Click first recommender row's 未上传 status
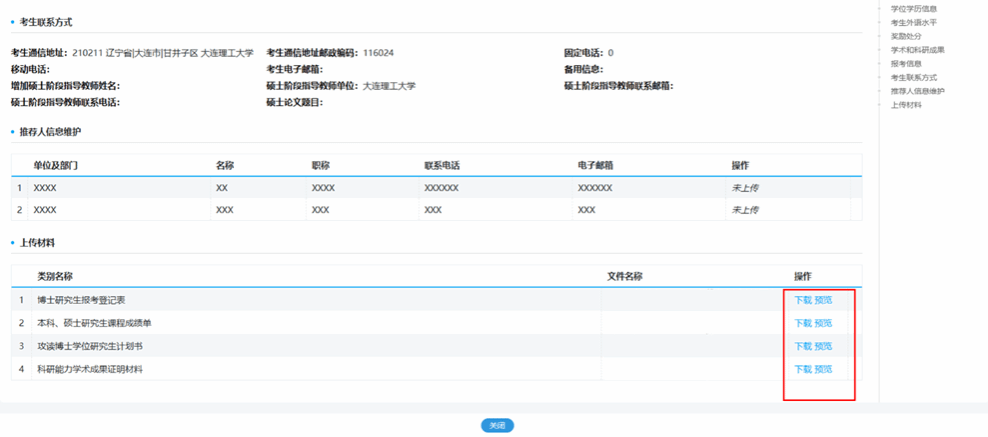The height and width of the screenshot is (437, 988). (745, 187)
